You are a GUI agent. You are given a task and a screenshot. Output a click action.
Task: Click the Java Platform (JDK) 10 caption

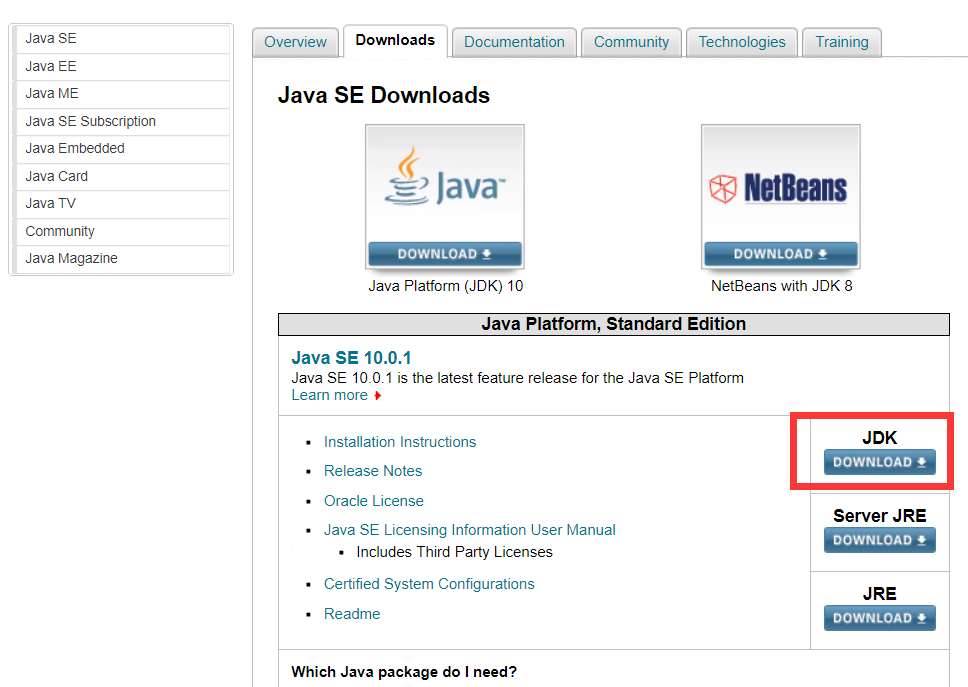click(446, 286)
